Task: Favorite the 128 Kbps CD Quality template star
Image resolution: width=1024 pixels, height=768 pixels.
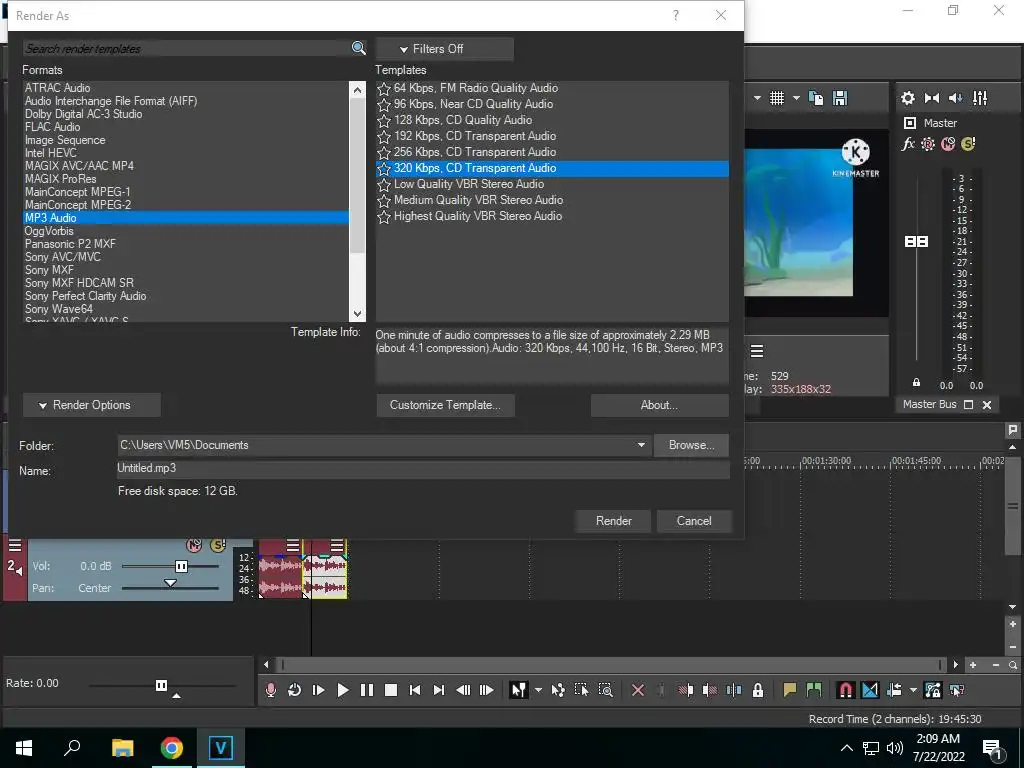Action: point(384,121)
